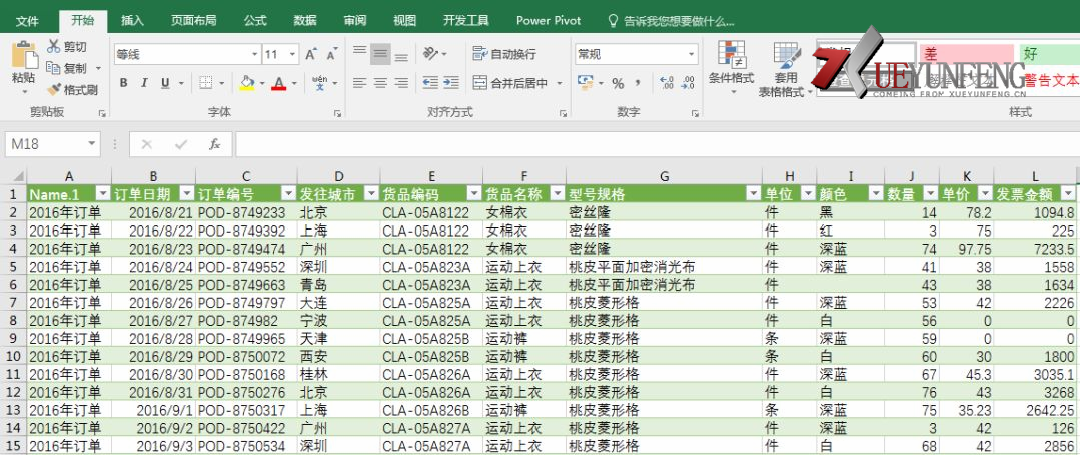Switch to the 插入 (Insert) tab
The width and height of the screenshot is (1080, 455).
[132, 20]
